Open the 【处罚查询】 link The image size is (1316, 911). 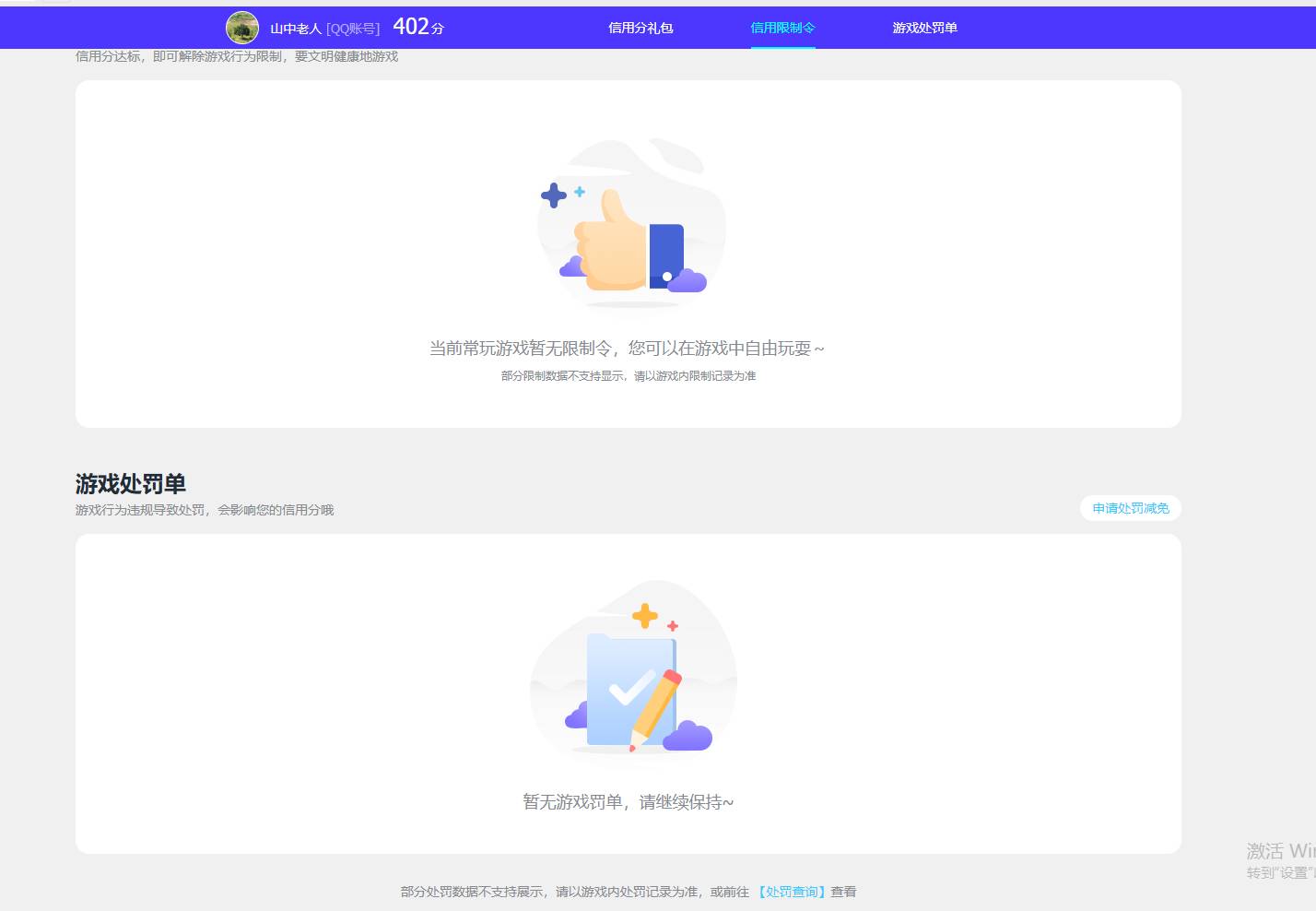click(791, 892)
